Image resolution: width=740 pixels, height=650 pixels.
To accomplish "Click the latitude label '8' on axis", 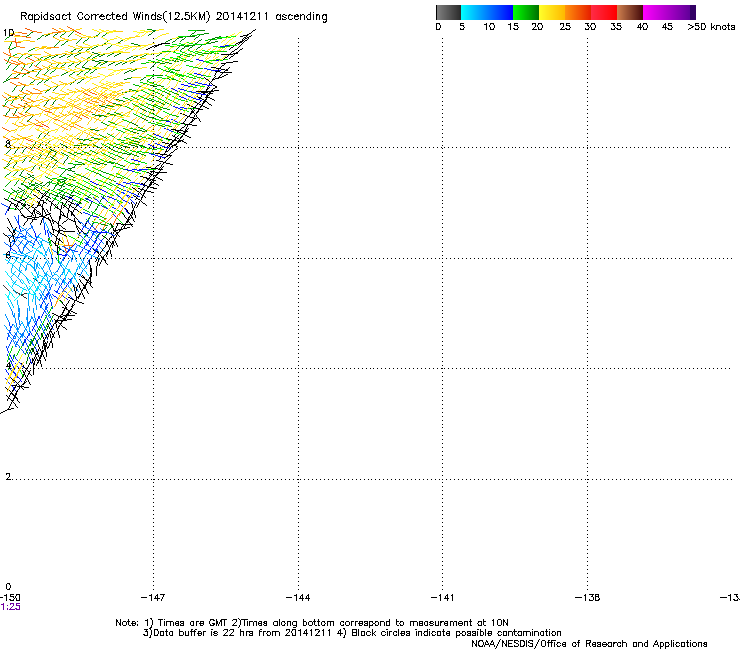I will [x=8, y=144].
